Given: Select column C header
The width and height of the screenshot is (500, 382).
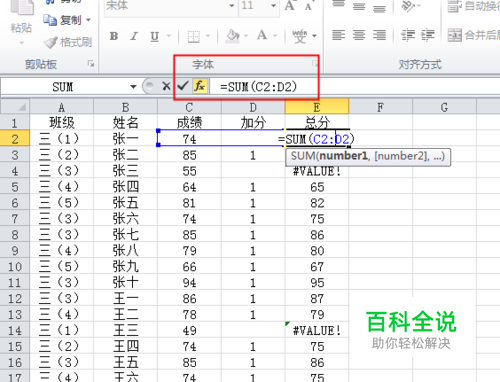Looking at the screenshot, I should coord(189,107).
